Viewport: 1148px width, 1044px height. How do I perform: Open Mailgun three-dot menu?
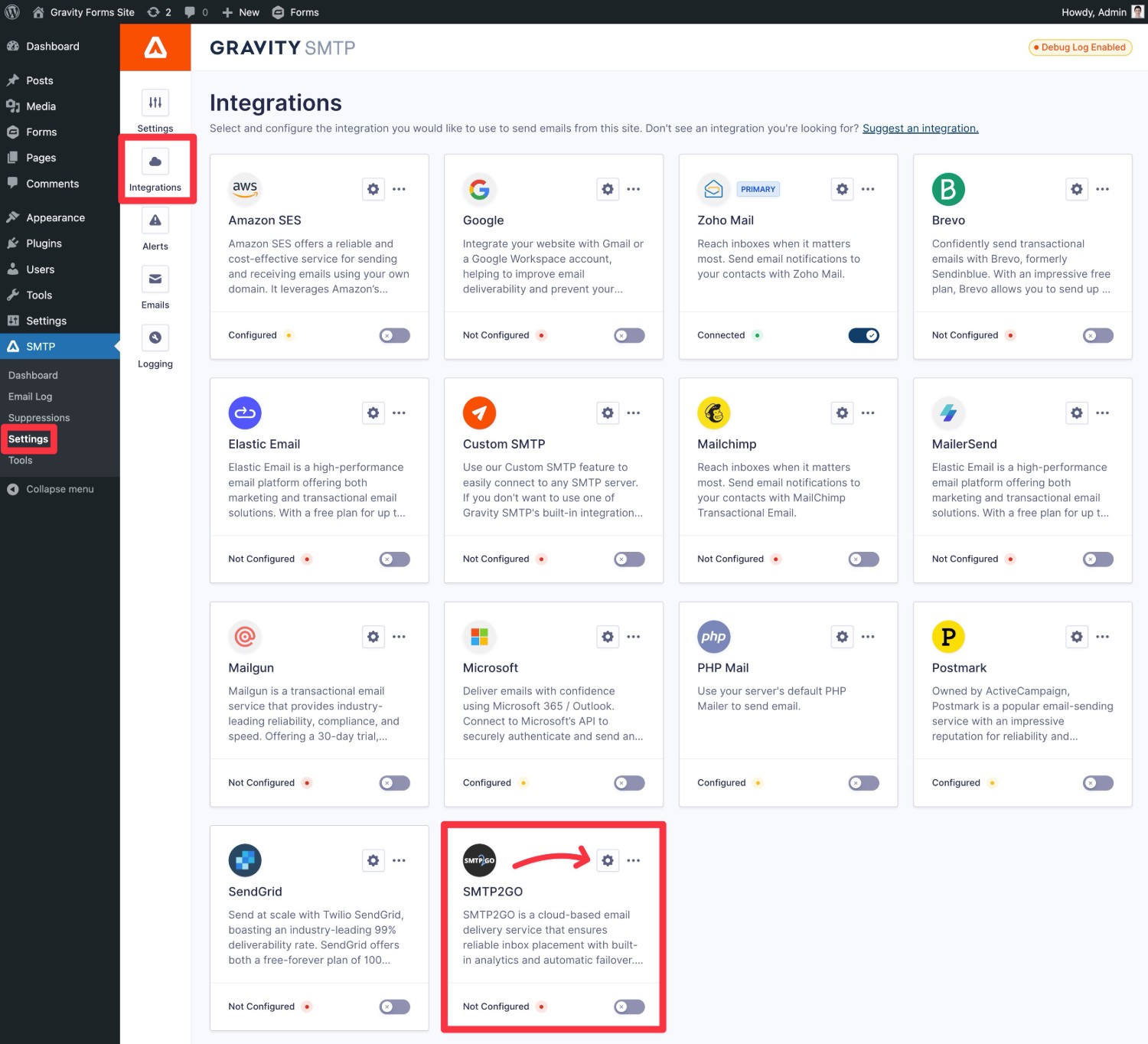[400, 637]
